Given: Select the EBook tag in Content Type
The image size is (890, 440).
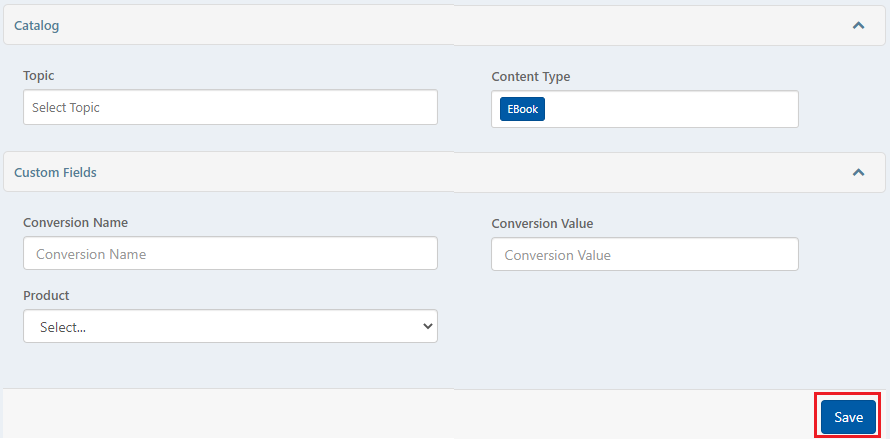Looking at the screenshot, I should click(x=522, y=109).
